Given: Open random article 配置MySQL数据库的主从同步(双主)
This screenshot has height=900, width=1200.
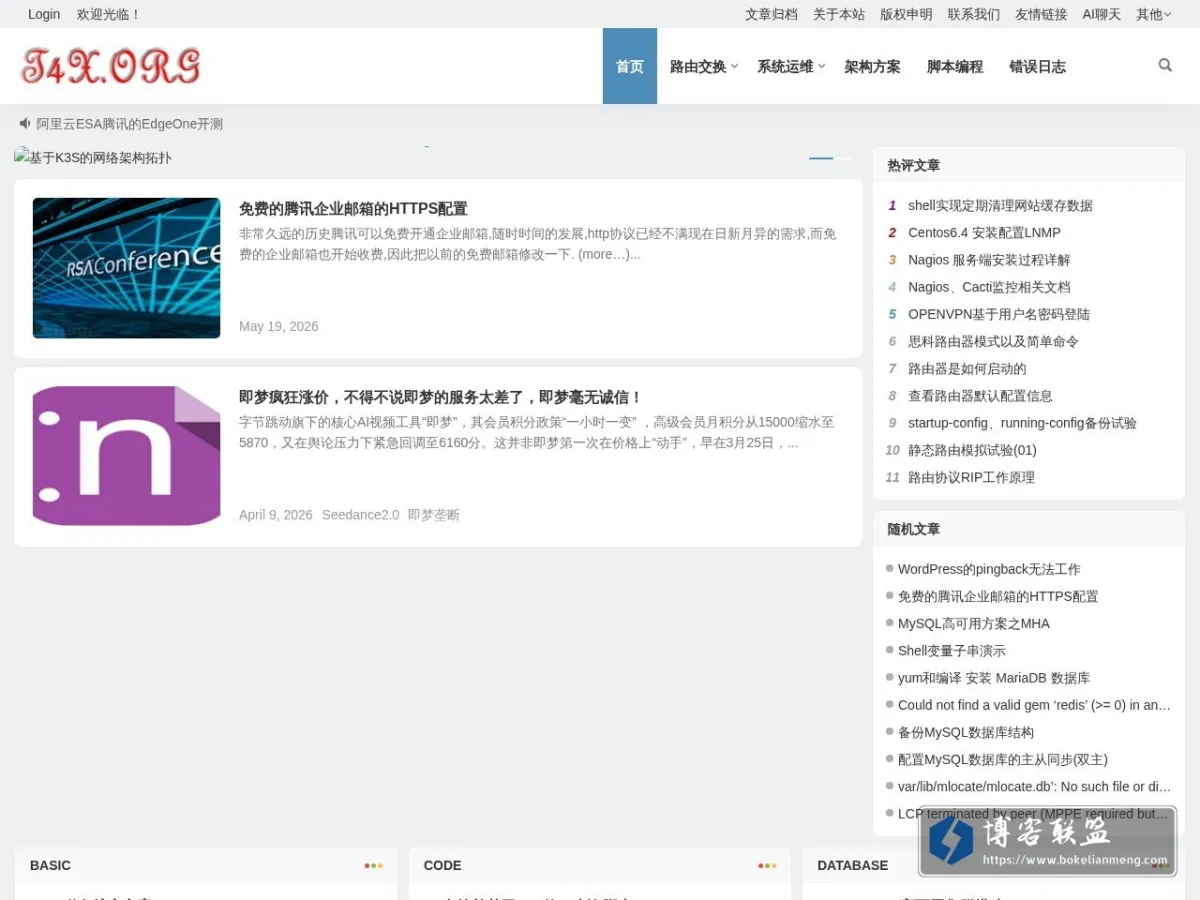Looking at the screenshot, I should click(1003, 759).
